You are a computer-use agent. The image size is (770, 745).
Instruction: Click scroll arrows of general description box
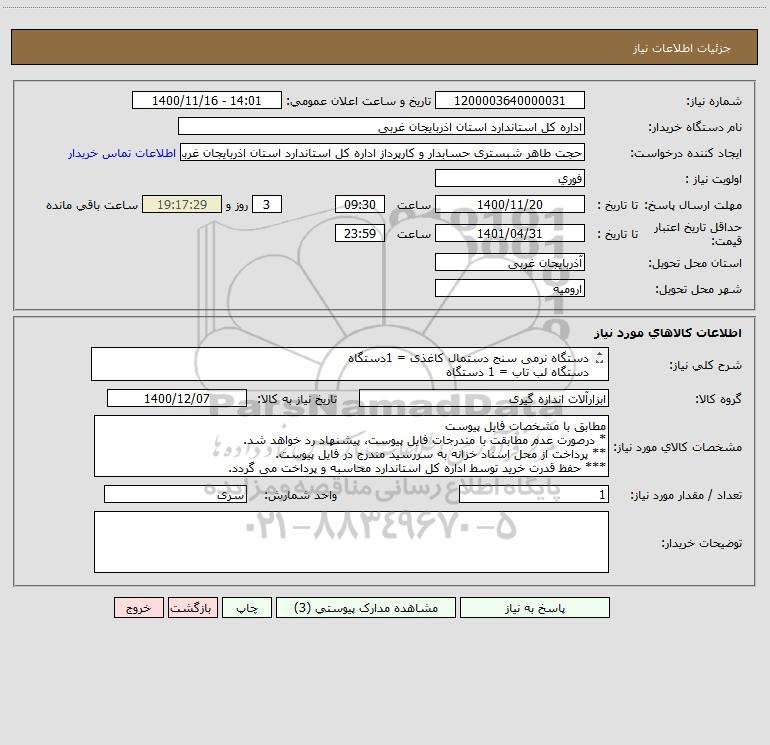pyautogui.click(x=599, y=358)
